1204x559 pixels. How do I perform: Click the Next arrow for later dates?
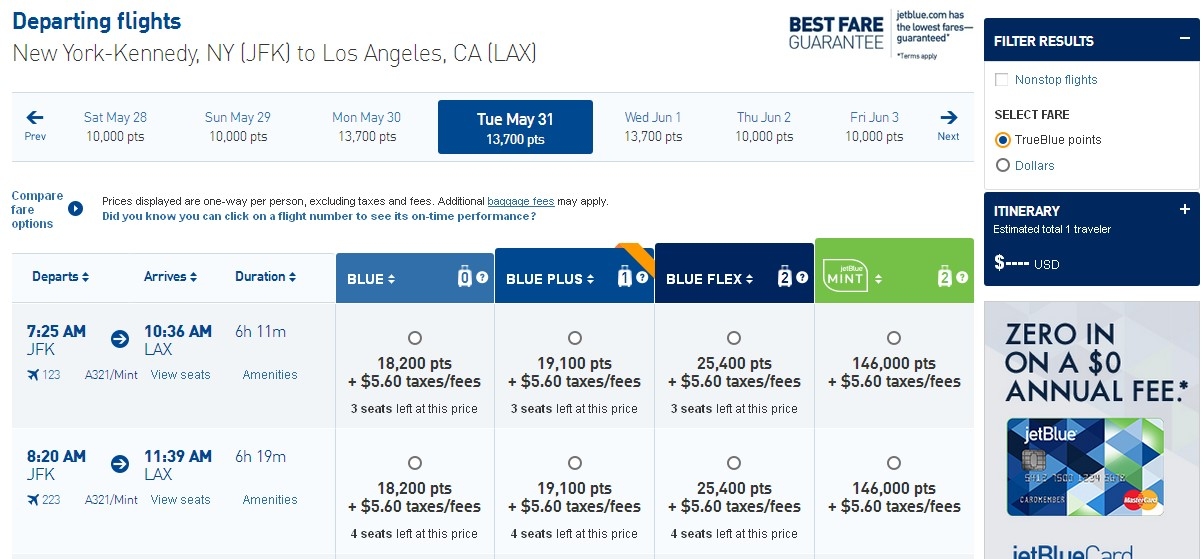[x=948, y=125]
